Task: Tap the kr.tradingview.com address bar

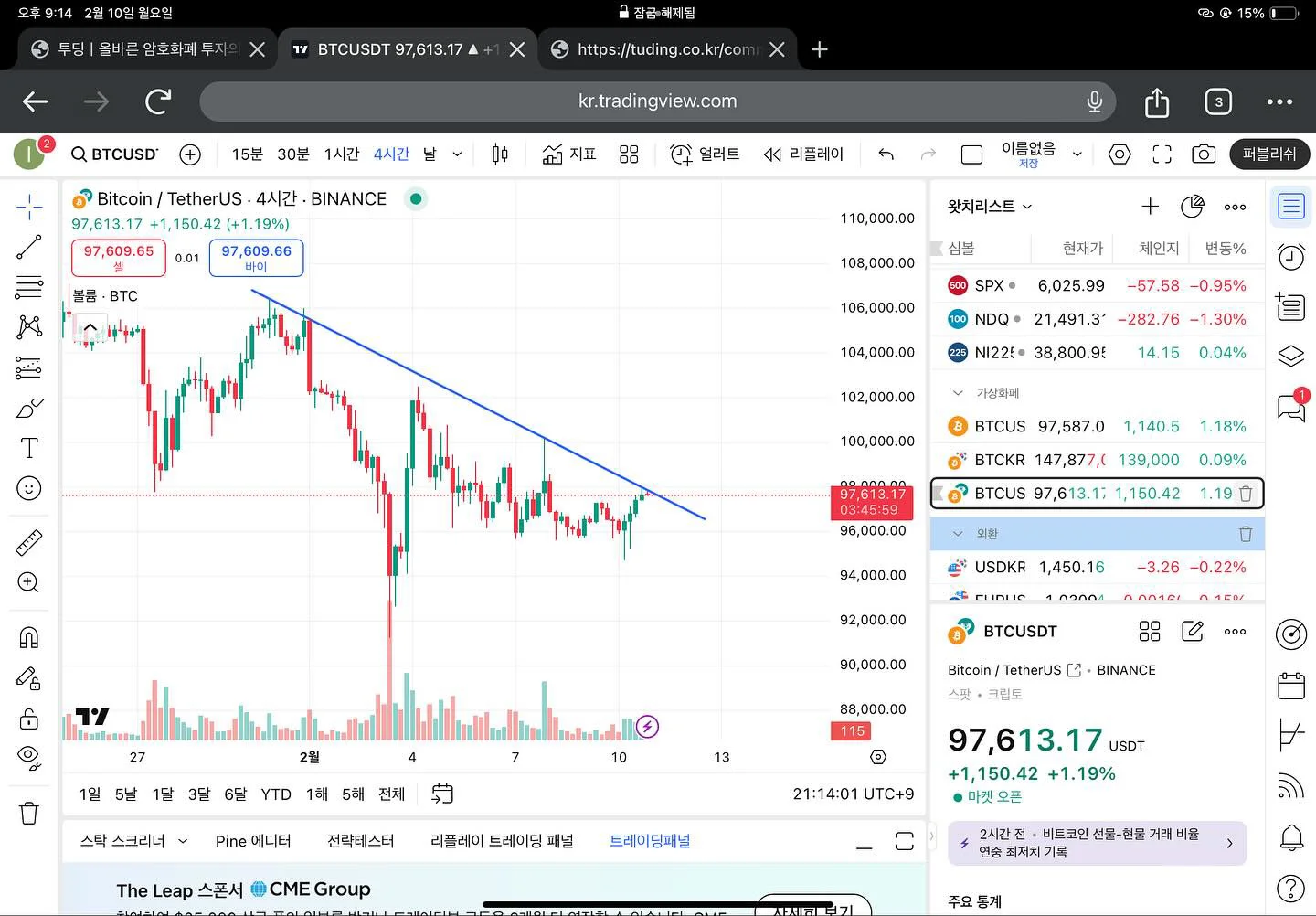Action: tap(657, 101)
